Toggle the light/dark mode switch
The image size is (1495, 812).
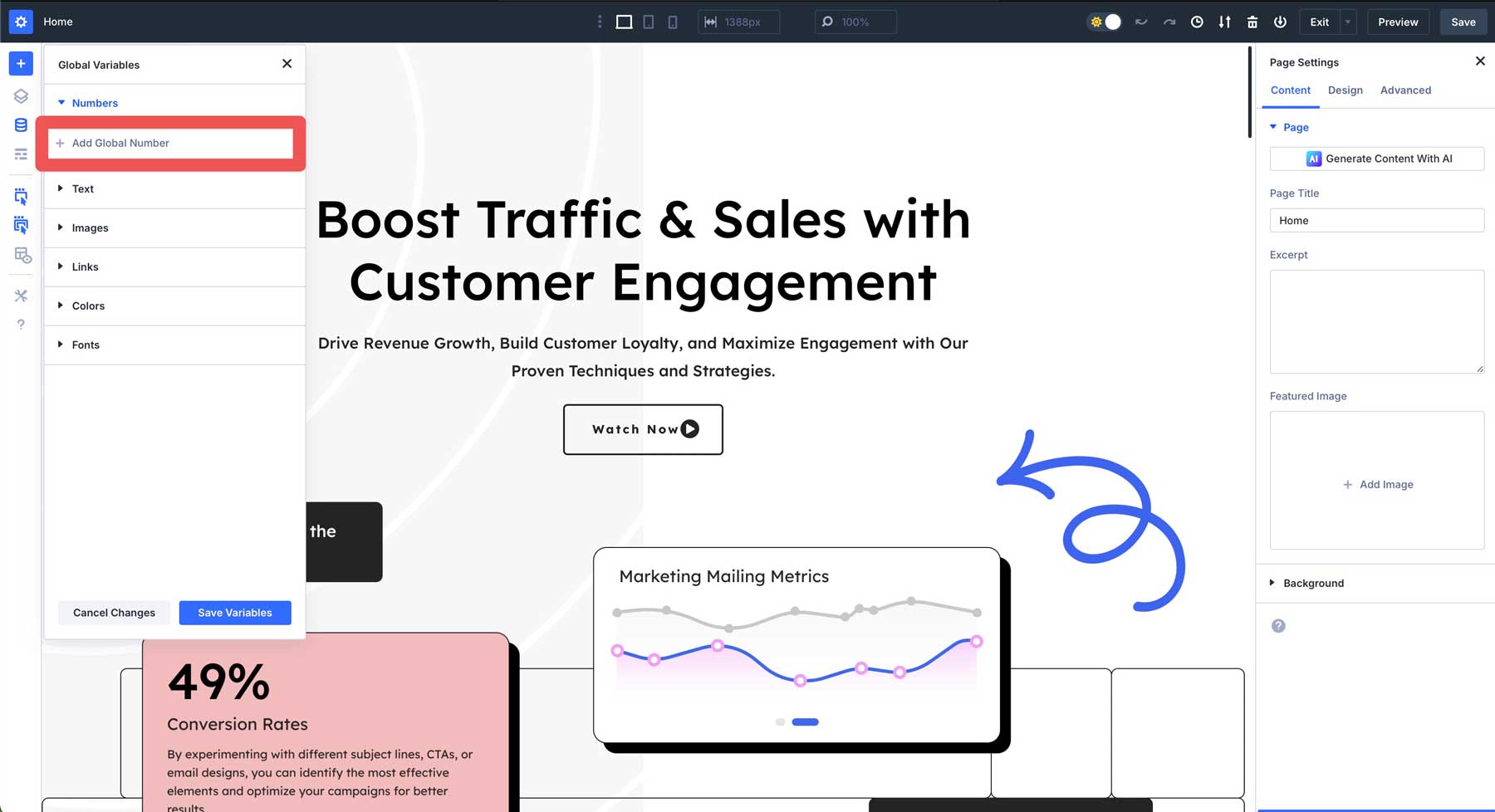point(1105,22)
